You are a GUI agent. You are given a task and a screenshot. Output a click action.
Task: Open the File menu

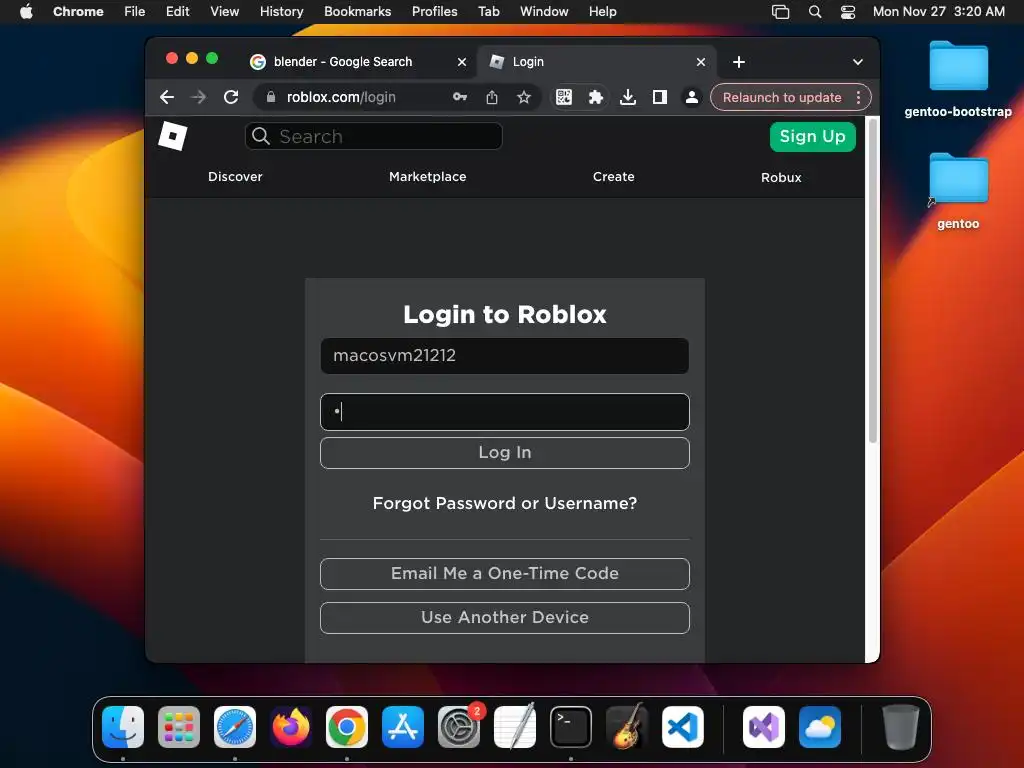pos(135,11)
